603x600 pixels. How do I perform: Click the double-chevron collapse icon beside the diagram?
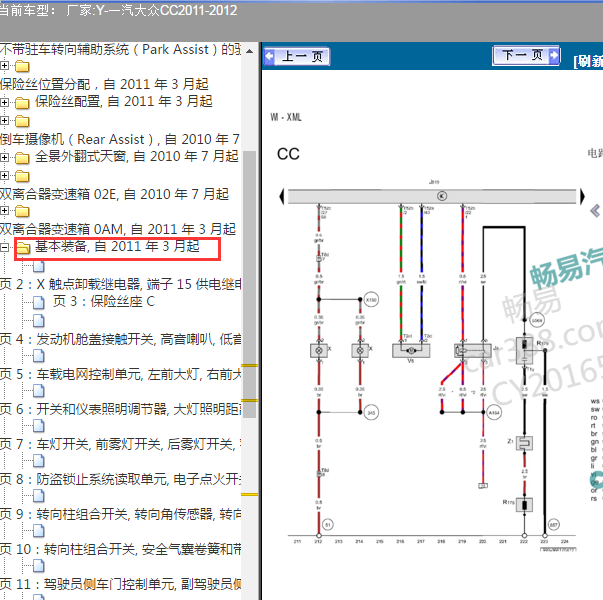(x=595, y=210)
